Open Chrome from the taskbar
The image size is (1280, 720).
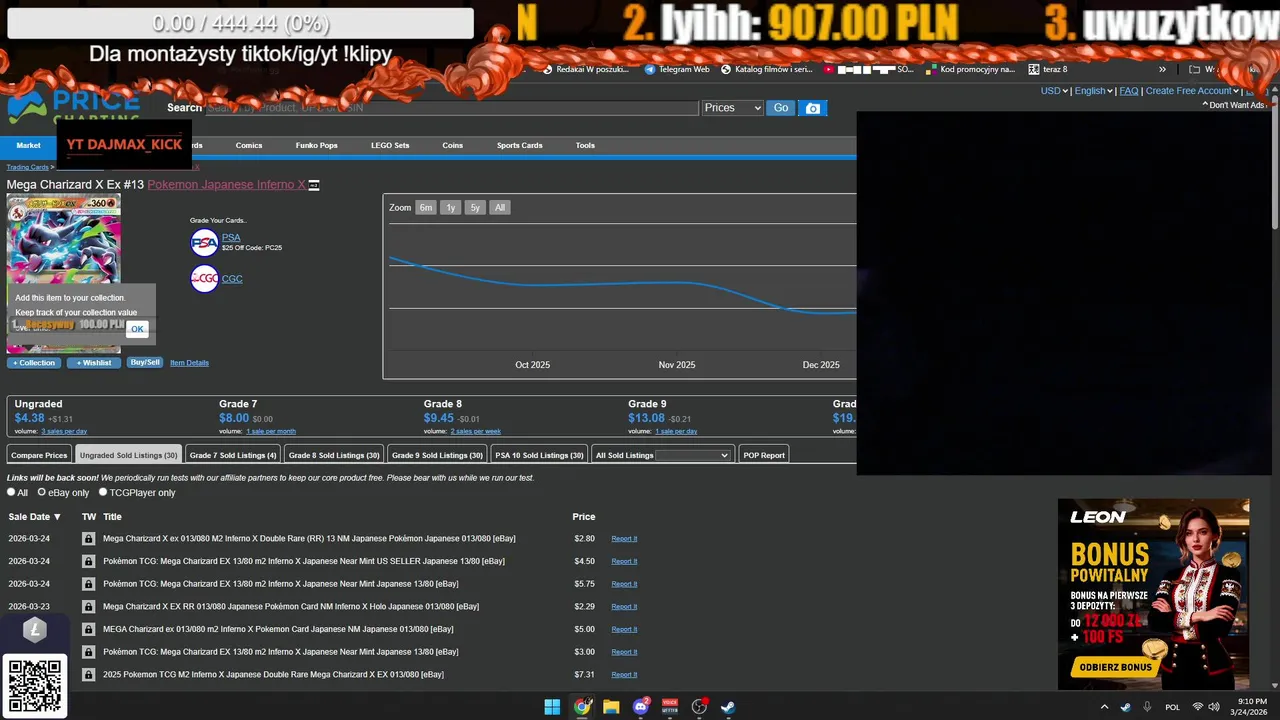pyautogui.click(x=582, y=707)
